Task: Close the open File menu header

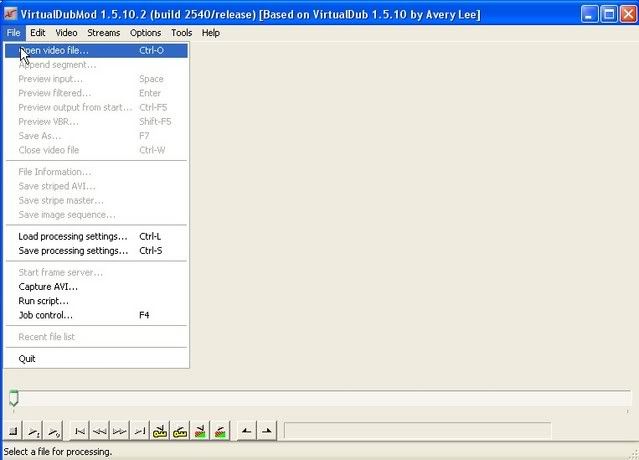Action: click(x=13, y=33)
